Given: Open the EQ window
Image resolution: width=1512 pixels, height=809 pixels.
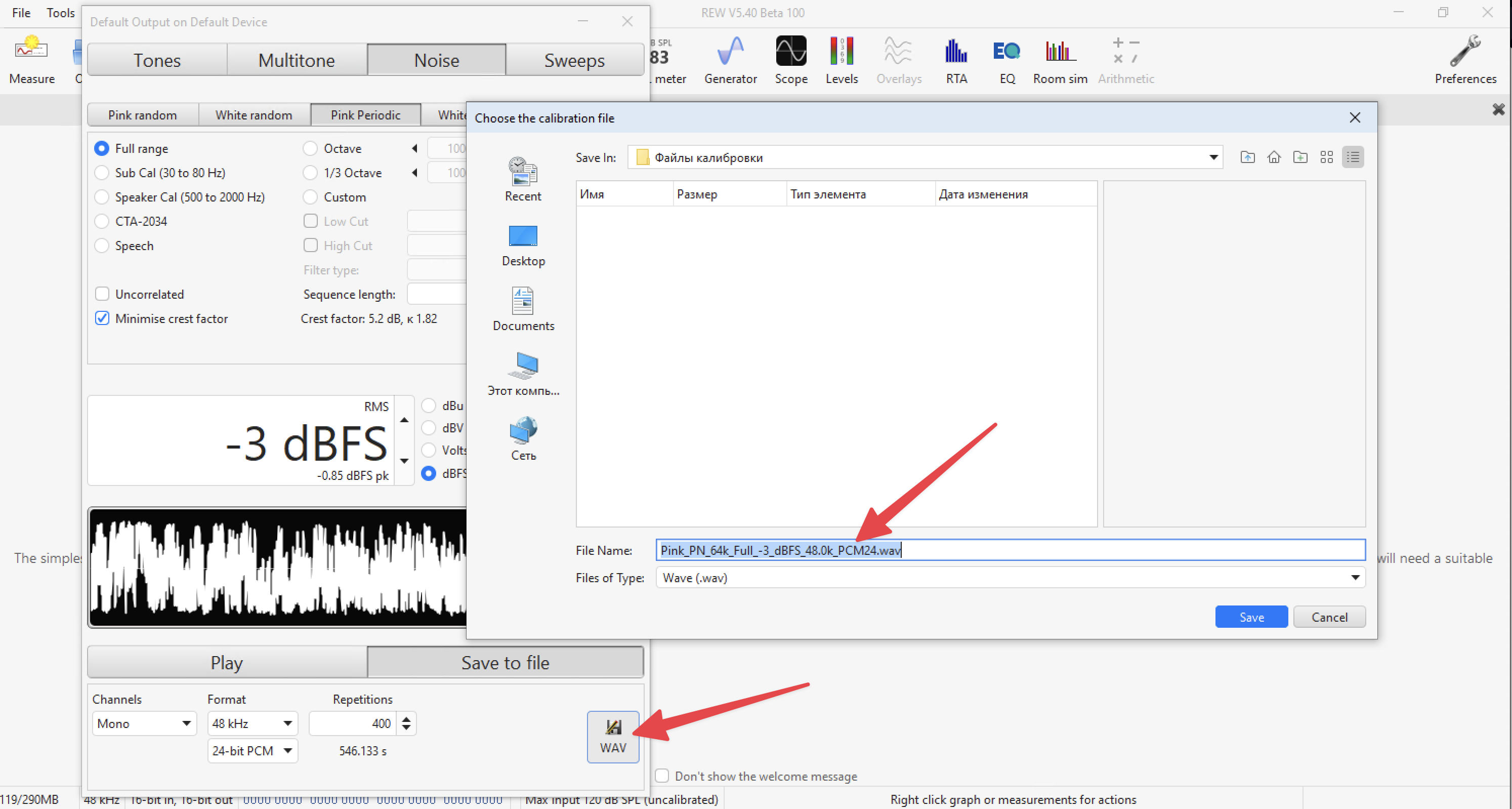Looking at the screenshot, I should point(1006,60).
